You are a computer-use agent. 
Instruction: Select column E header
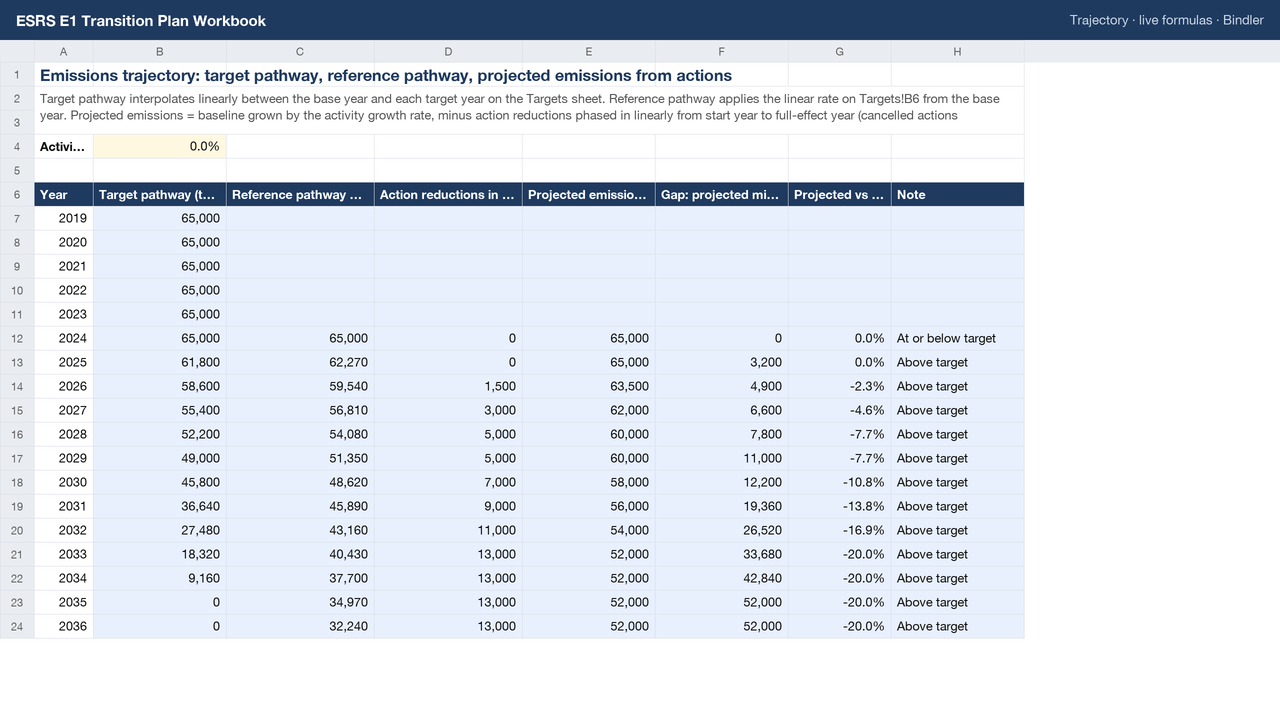(589, 51)
